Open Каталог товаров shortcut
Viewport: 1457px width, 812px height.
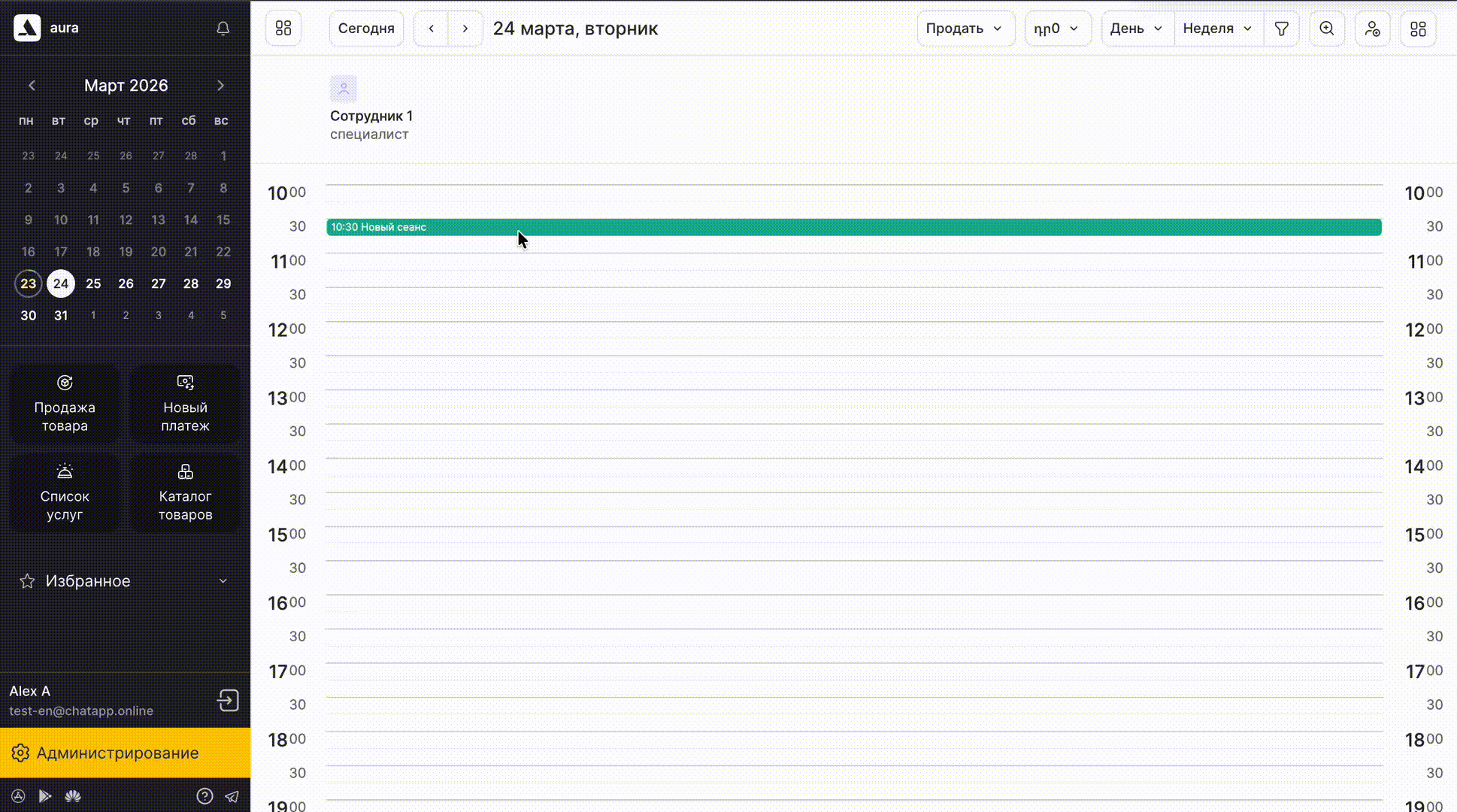pyautogui.click(x=185, y=493)
